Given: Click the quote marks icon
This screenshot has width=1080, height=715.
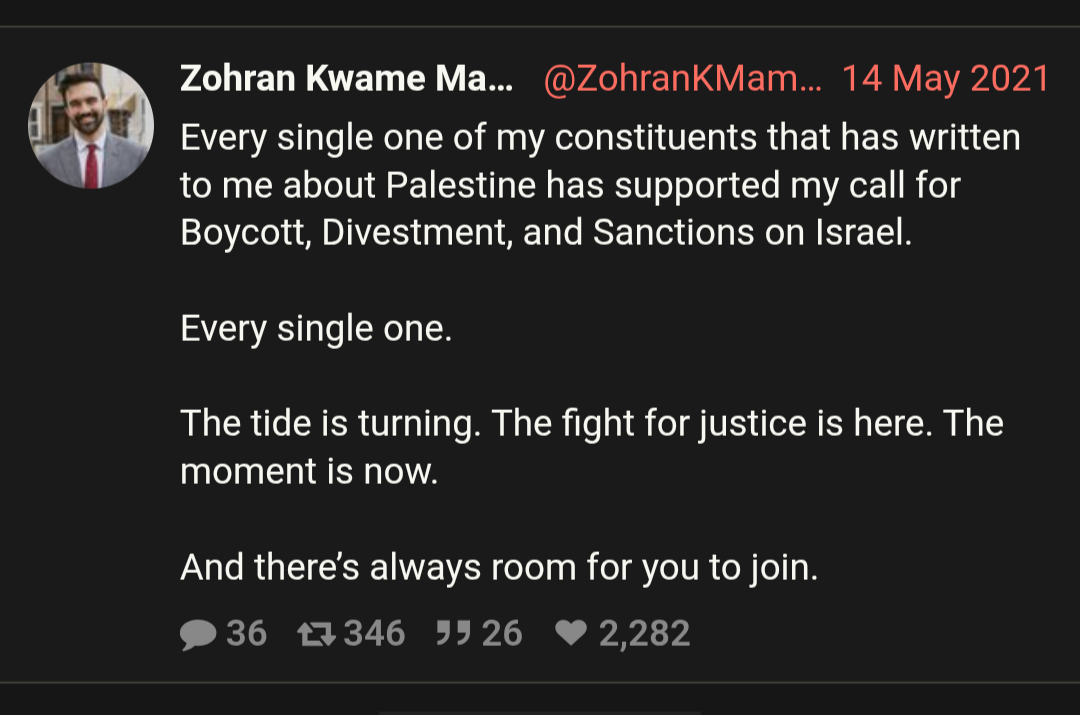Looking at the screenshot, I should (x=453, y=633).
